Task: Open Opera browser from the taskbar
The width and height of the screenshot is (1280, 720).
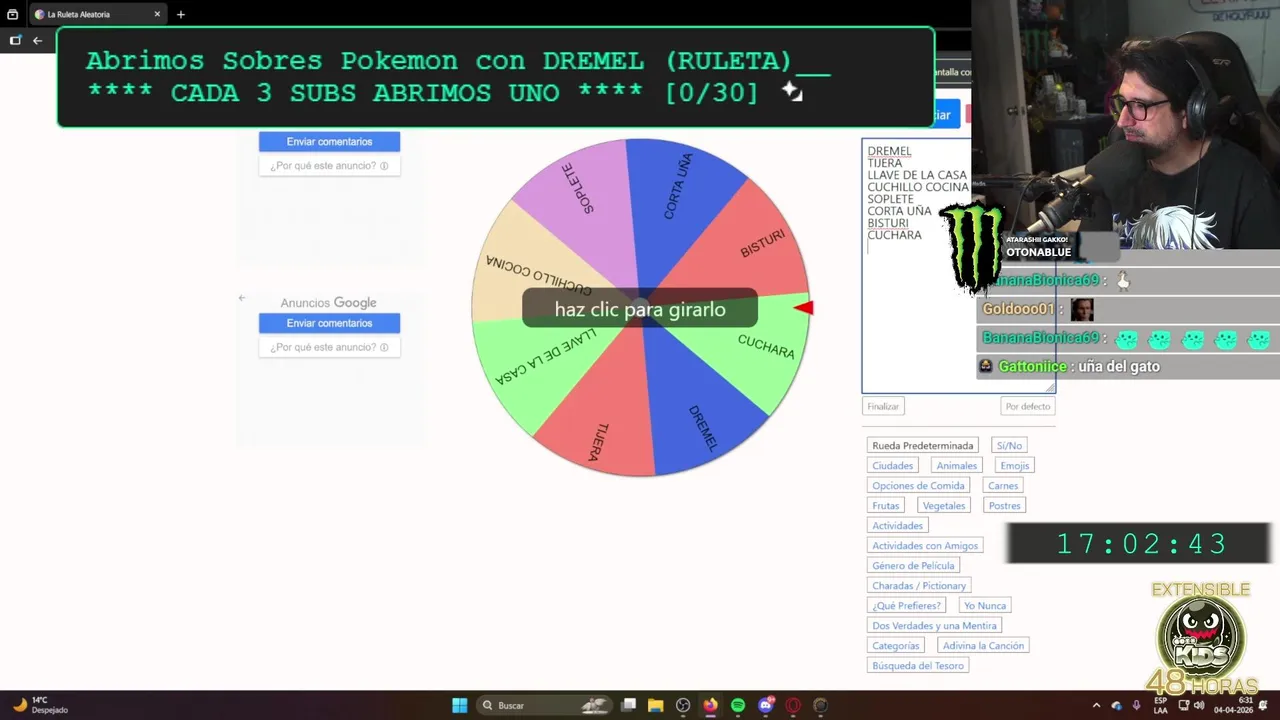Action: pos(793,705)
